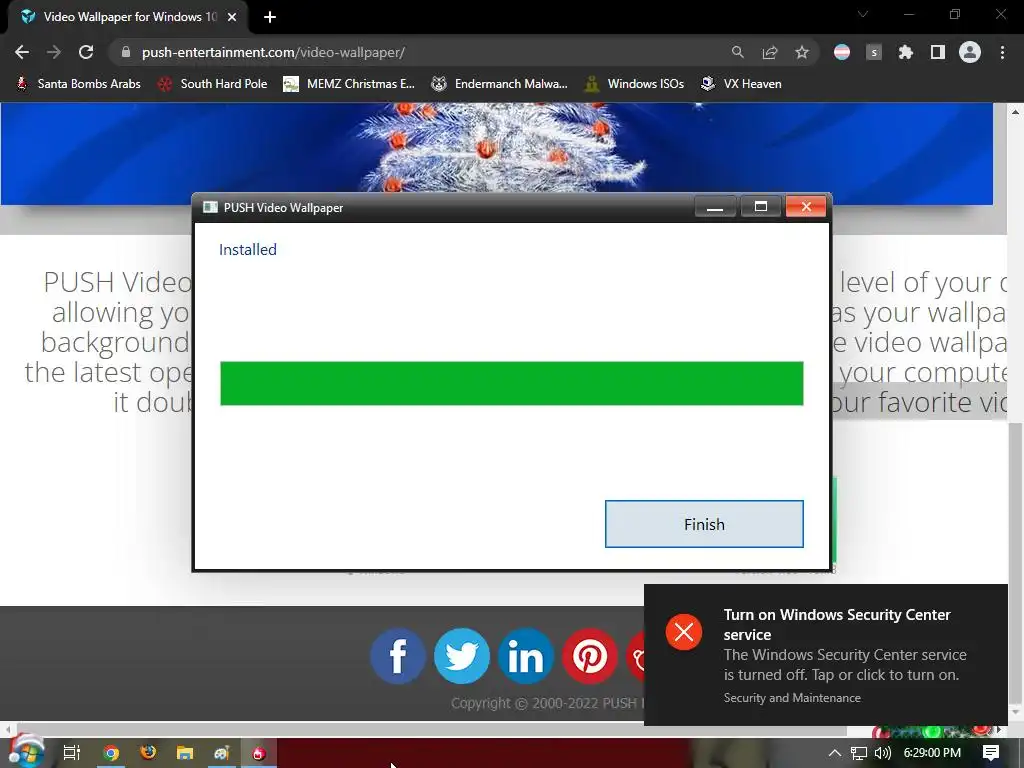The height and width of the screenshot is (768, 1024).
Task: Open Chrome's three-dot menu
Action: pyautogui.click(x=1002, y=52)
